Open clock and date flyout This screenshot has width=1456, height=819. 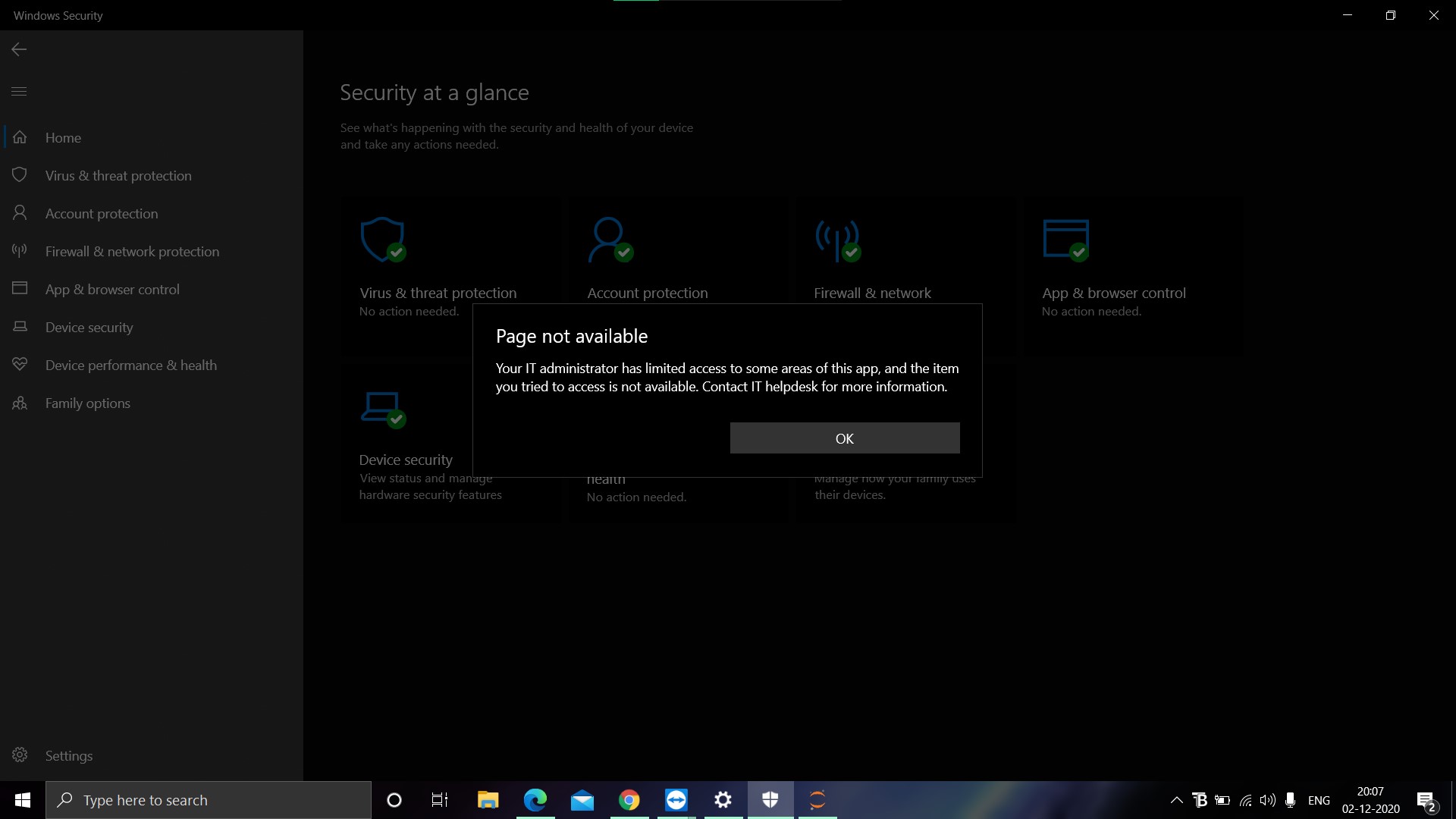click(x=1370, y=800)
